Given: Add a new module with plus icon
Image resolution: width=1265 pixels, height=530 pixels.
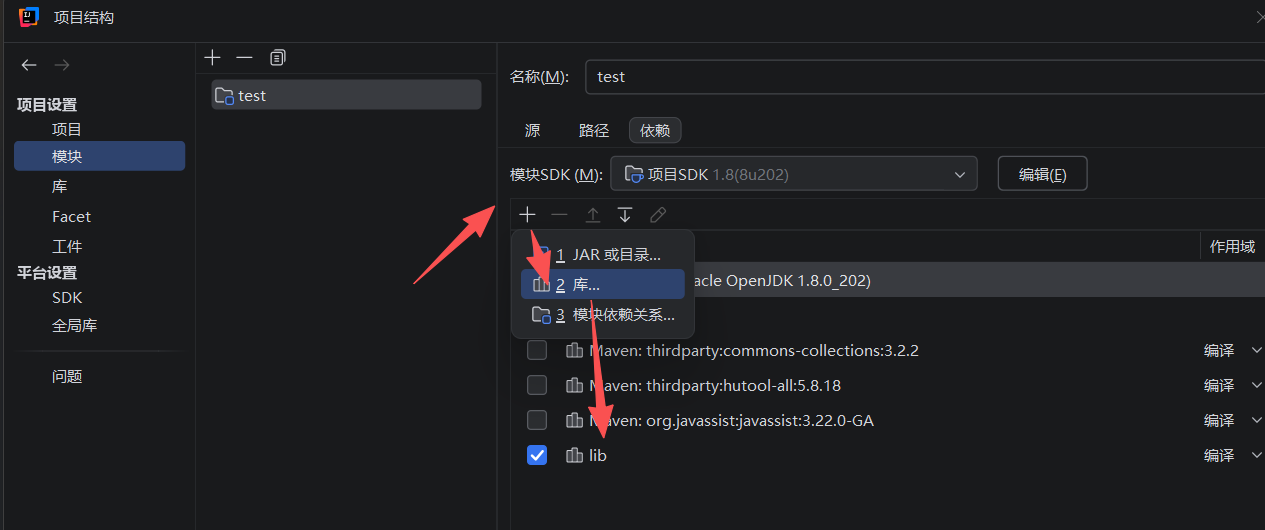Looking at the screenshot, I should 212,58.
